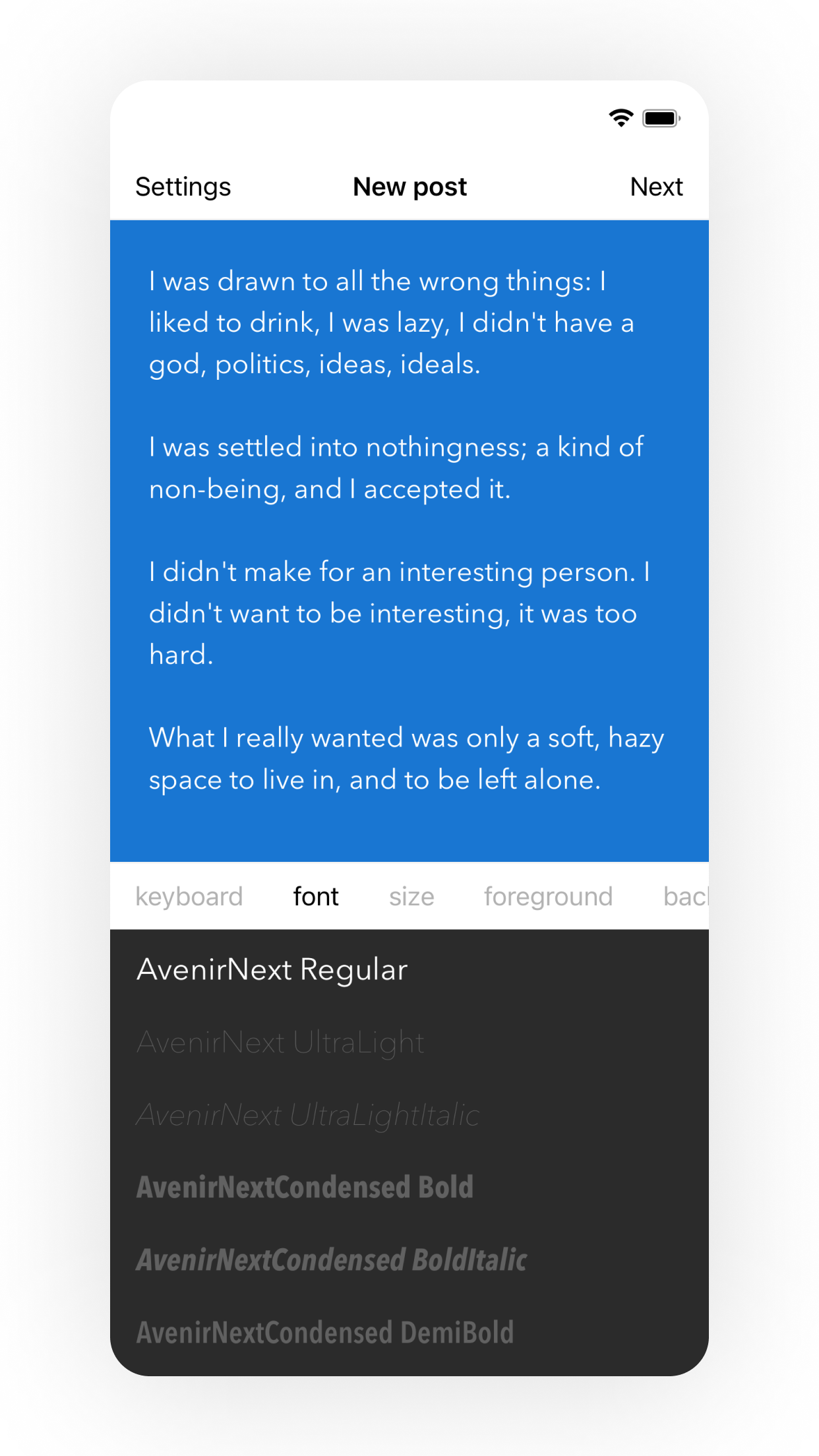Open Settings from the navigation bar
The image size is (819, 1456).
pos(183,187)
